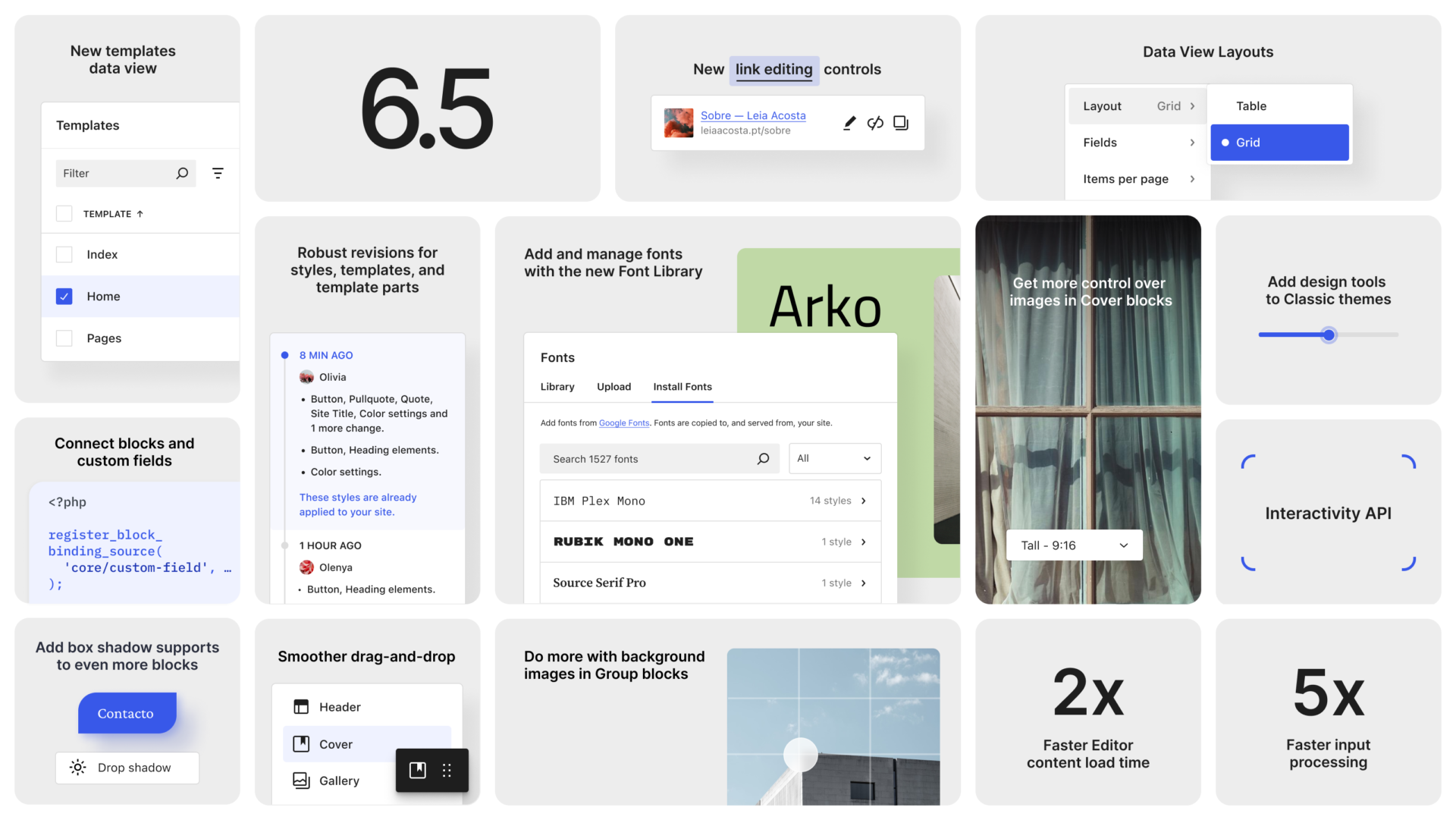Click the search icon in Fonts panel
The width and height of the screenshot is (1456, 820).
[764, 459]
